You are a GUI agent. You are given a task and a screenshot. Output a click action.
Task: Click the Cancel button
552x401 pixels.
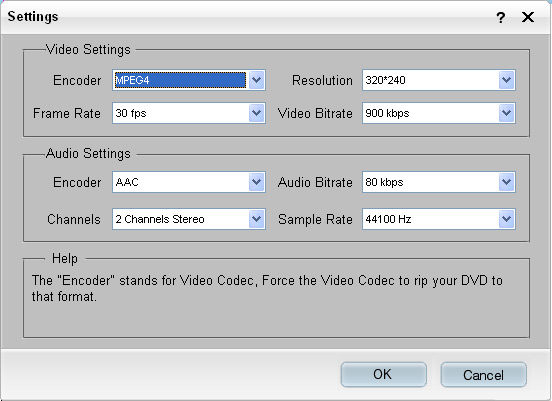(x=483, y=375)
